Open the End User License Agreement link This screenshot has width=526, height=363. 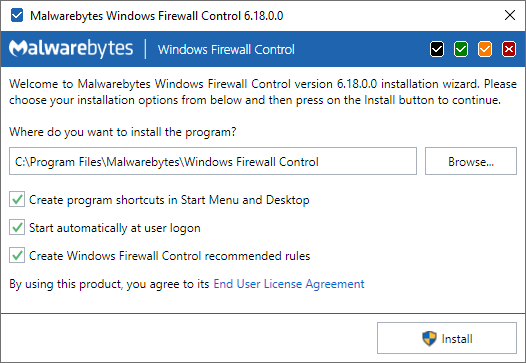(288, 284)
